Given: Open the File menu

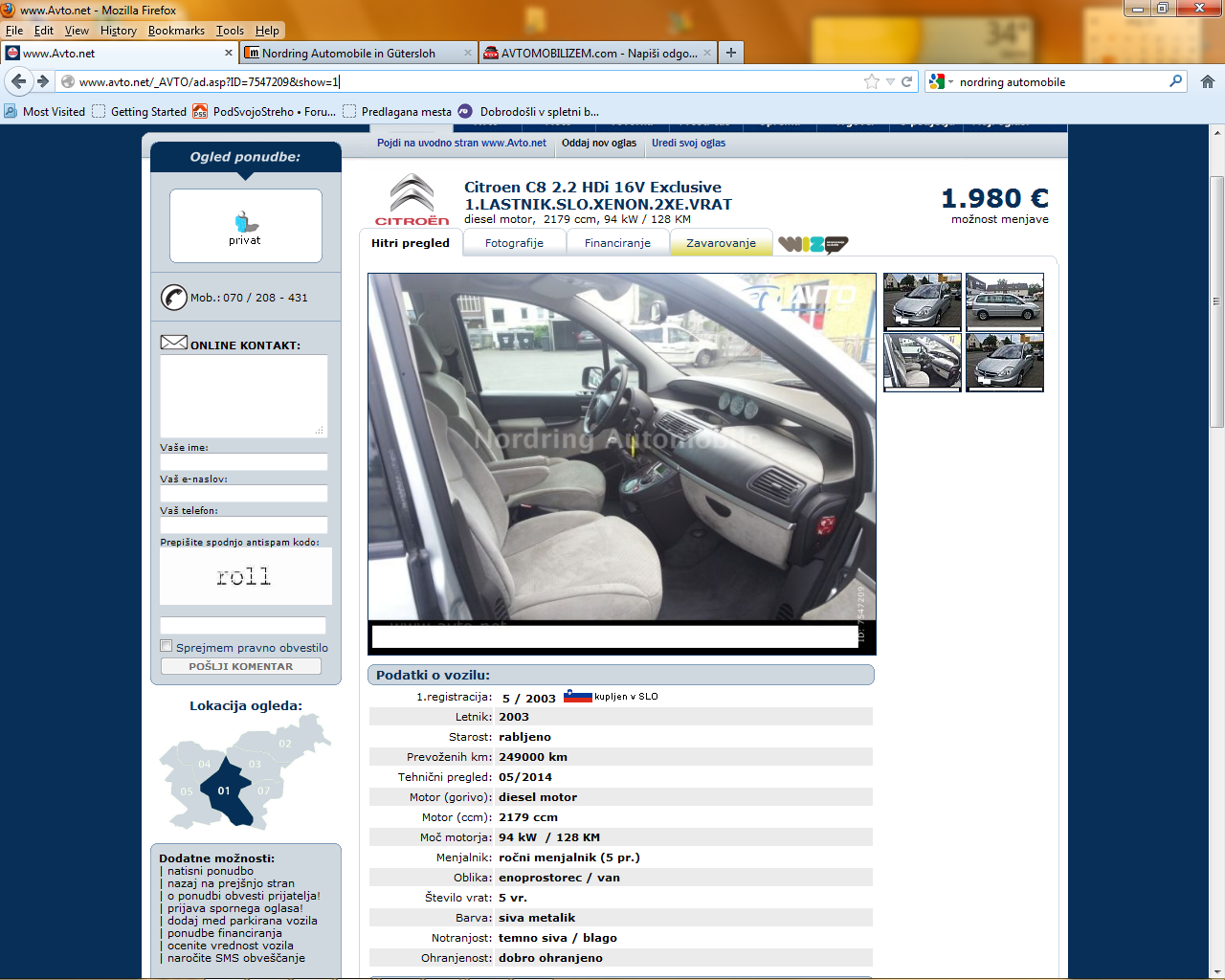Looking at the screenshot, I should click(x=14, y=30).
